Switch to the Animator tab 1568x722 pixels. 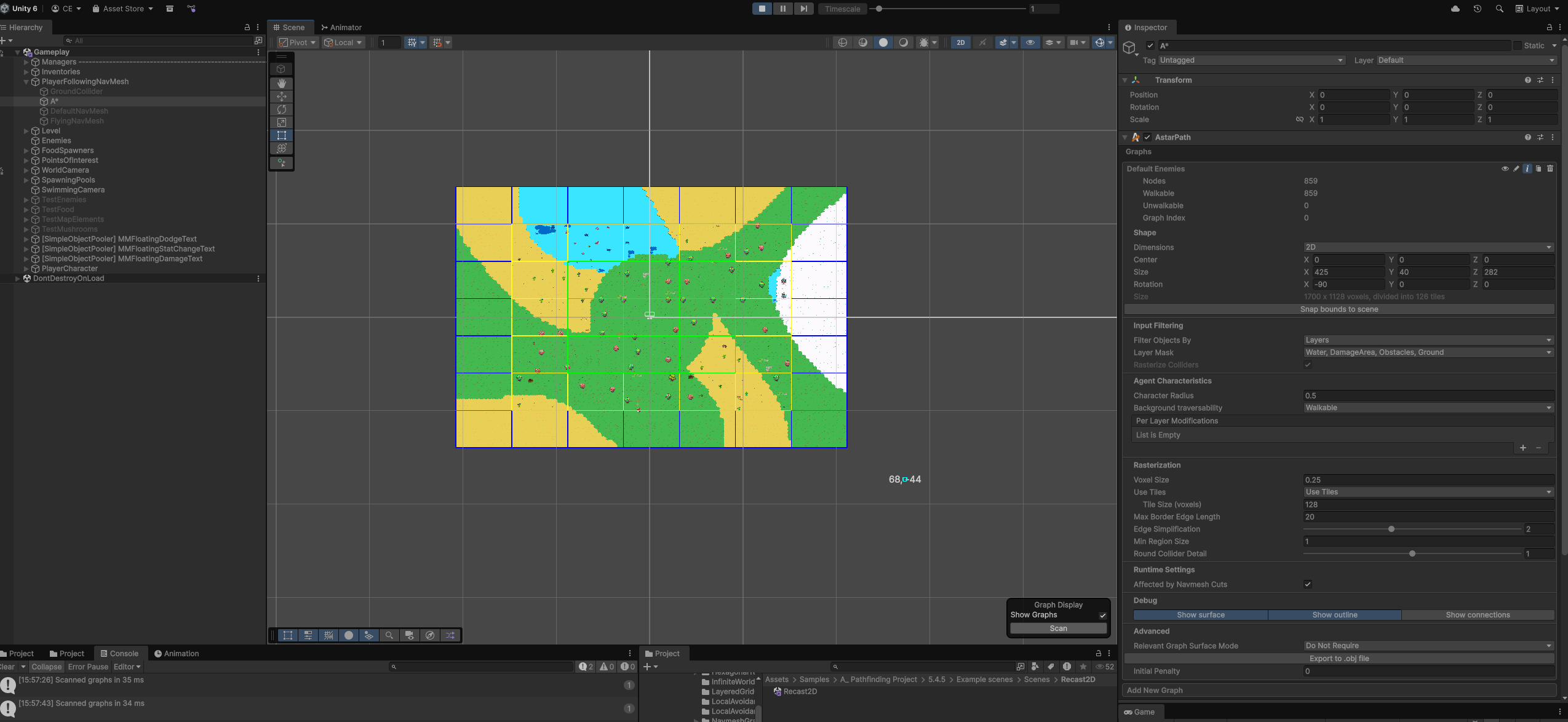341,28
